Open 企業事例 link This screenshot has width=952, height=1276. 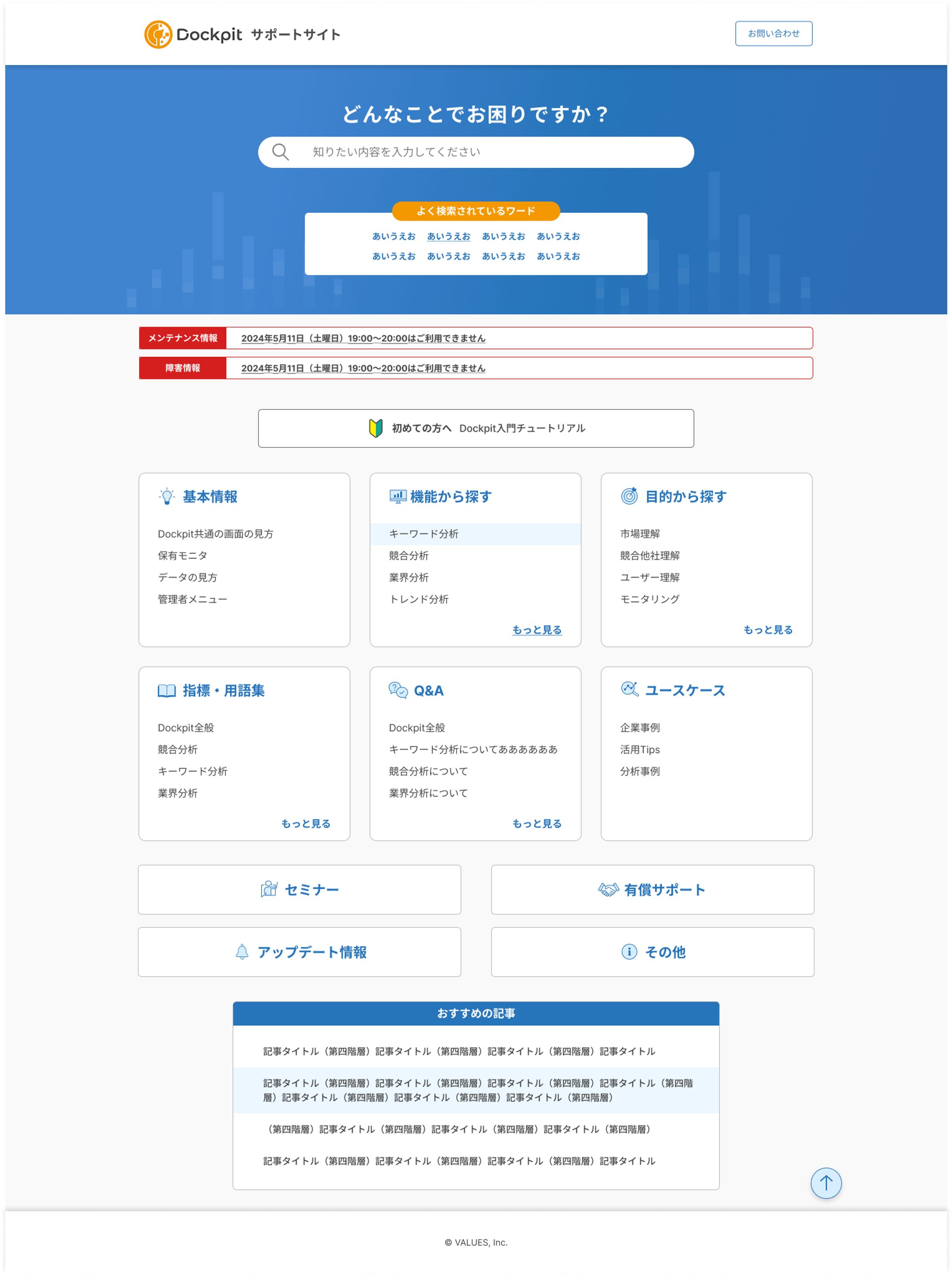pos(640,728)
